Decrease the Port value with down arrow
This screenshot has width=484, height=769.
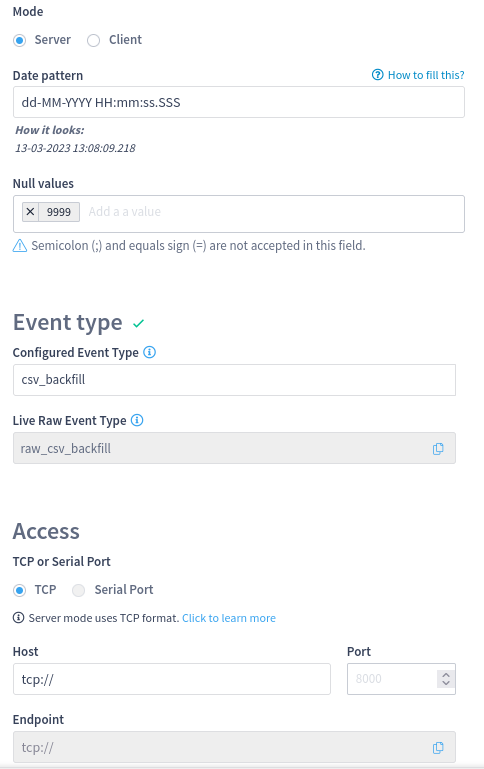(446, 683)
